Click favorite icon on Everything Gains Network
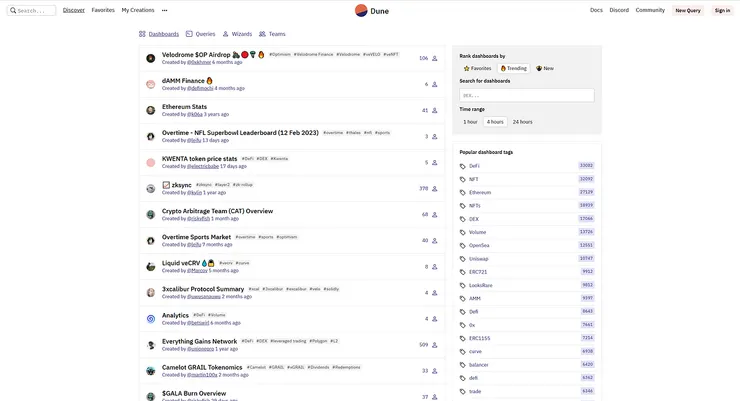Viewport: 740px width, 401px height. pos(435,345)
